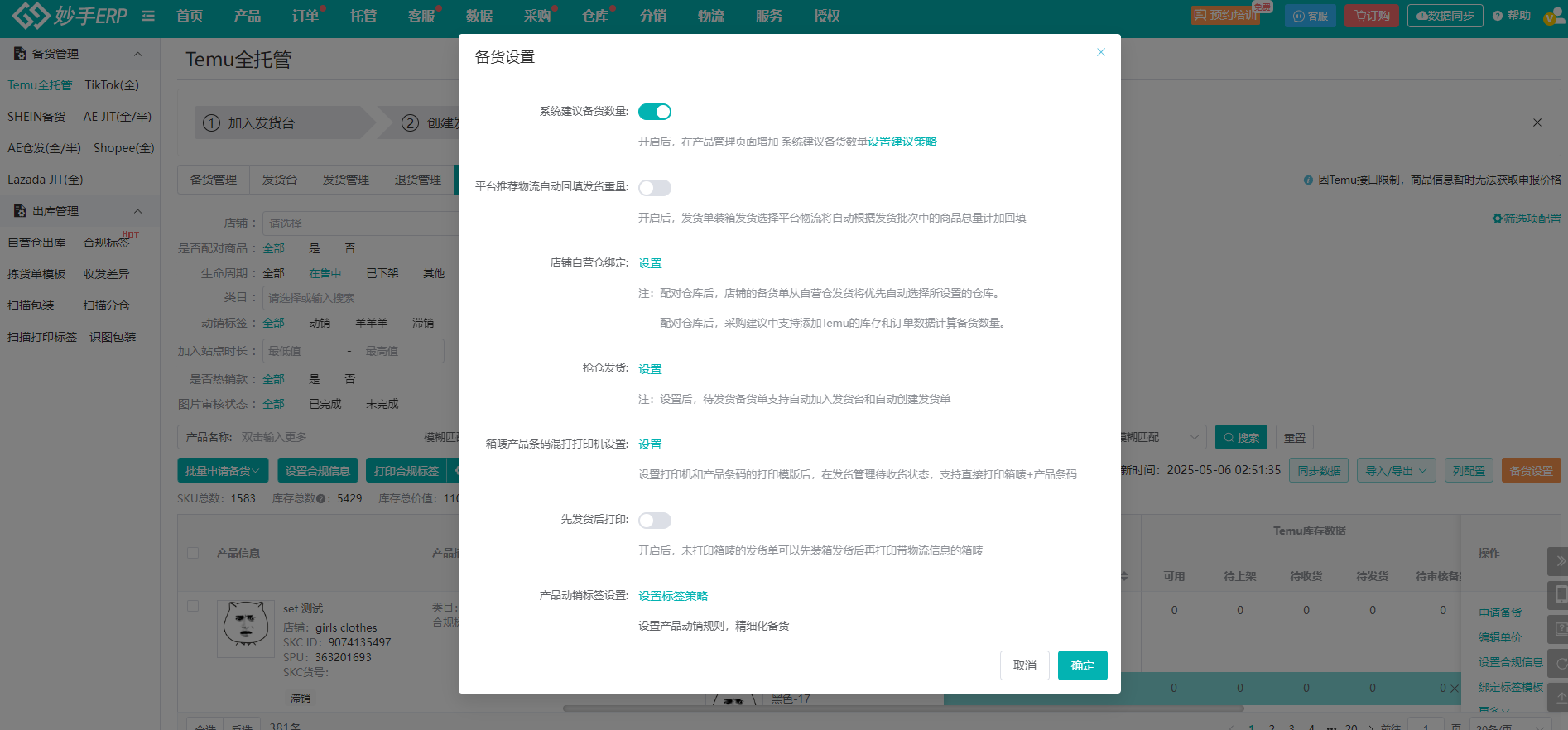Enable 先发货后打印 switch
The width and height of the screenshot is (1568, 730).
(654, 521)
